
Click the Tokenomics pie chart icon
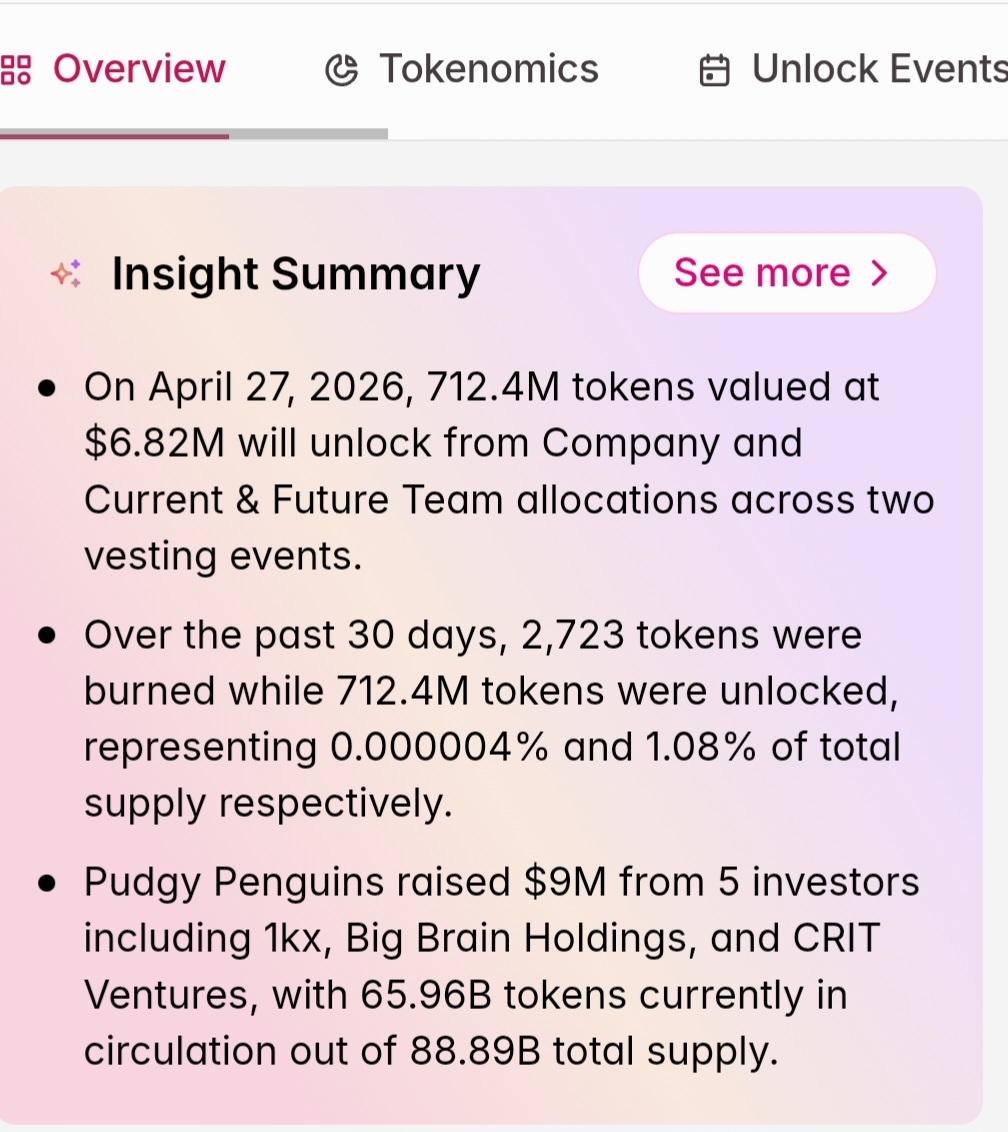coord(342,70)
